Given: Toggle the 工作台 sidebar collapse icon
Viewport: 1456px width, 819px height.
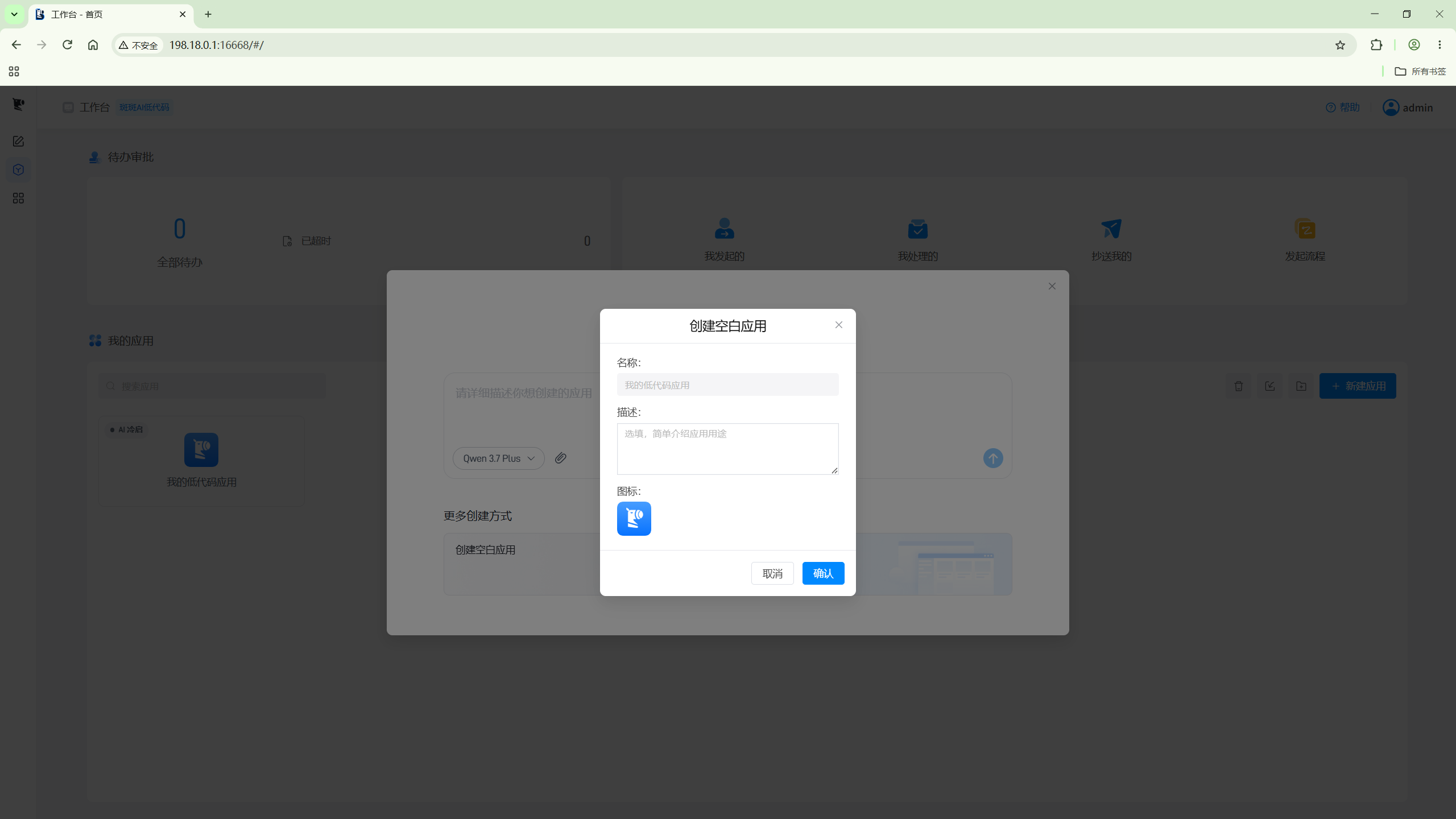Looking at the screenshot, I should (x=68, y=107).
